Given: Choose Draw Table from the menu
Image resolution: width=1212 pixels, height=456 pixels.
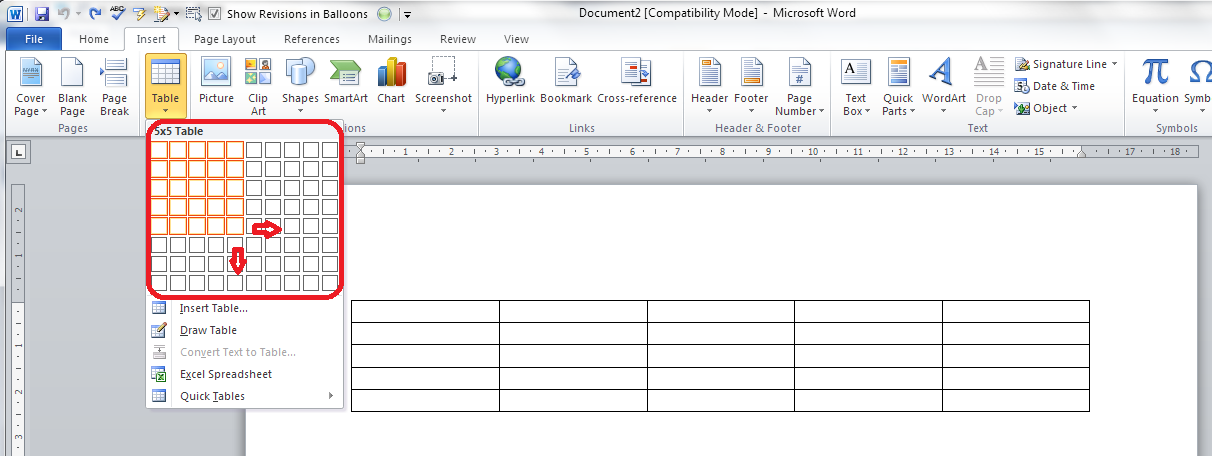Looking at the screenshot, I should pos(208,330).
